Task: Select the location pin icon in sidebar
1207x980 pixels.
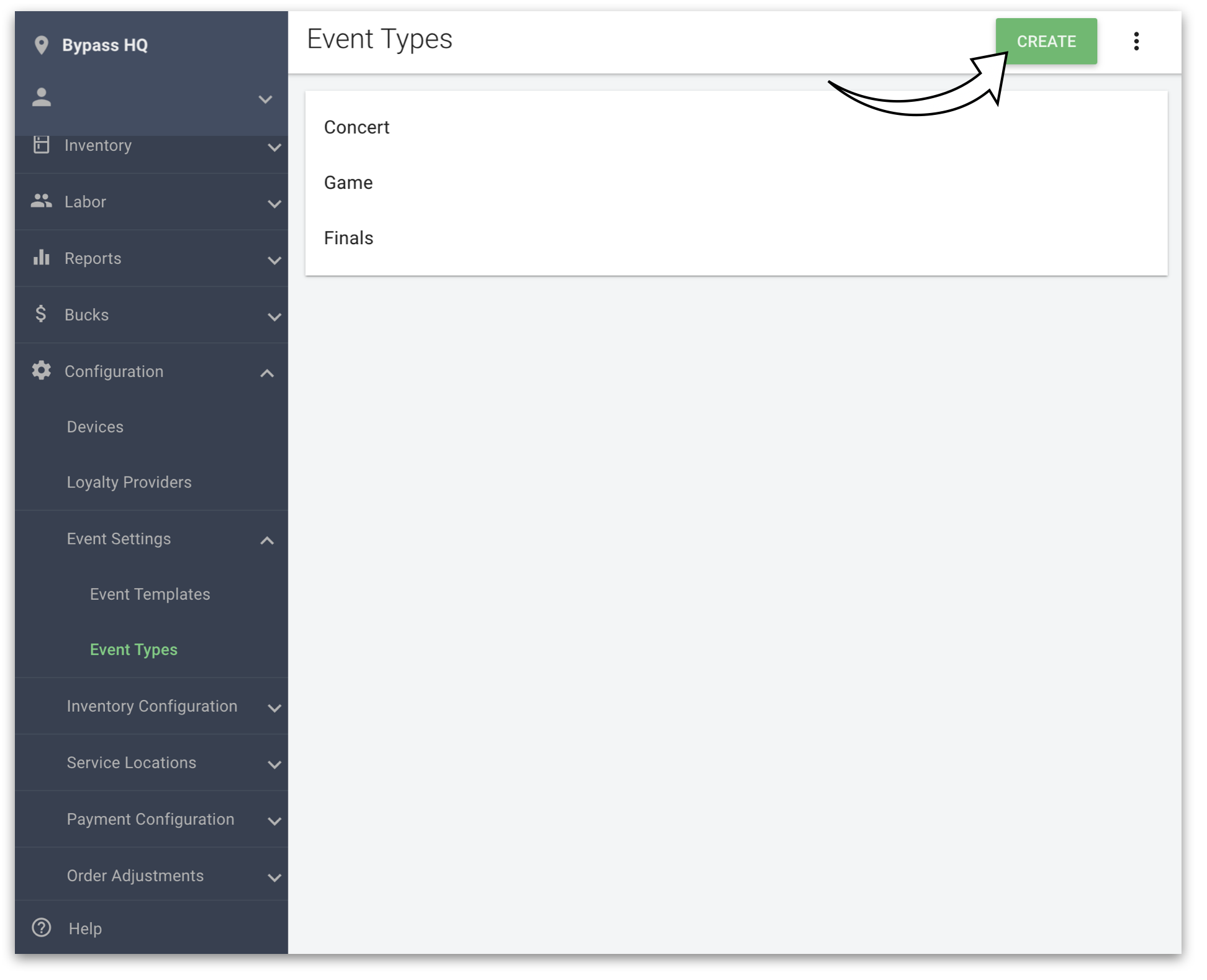Action: coord(40,42)
